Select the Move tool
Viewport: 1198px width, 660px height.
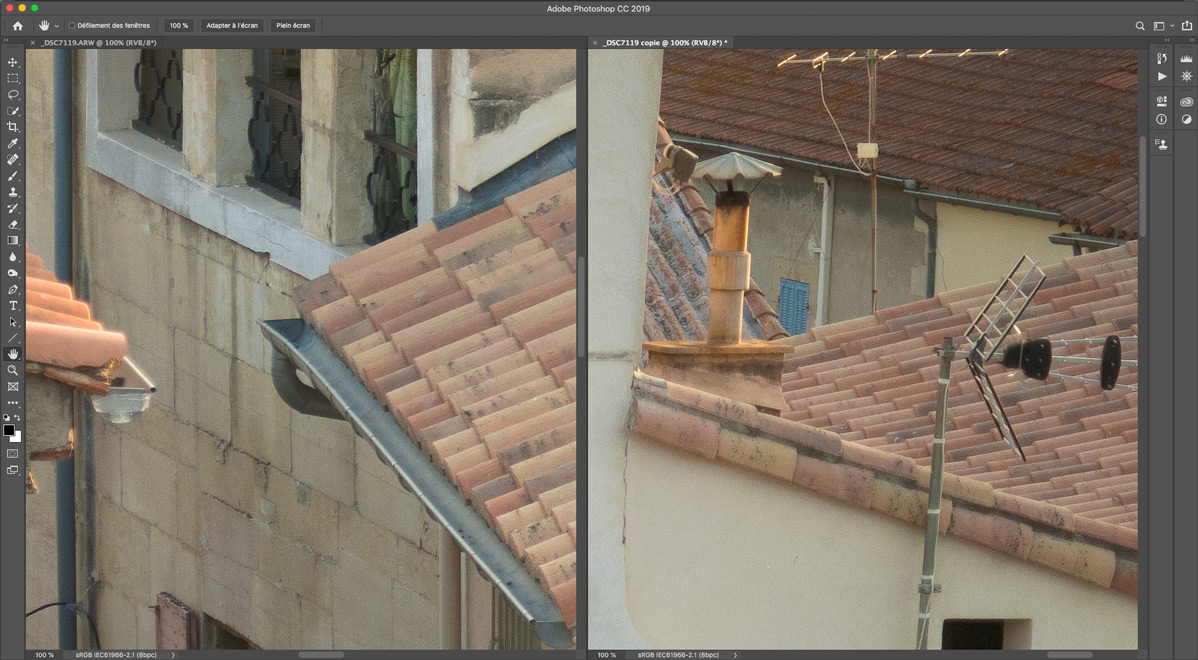coord(13,62)
